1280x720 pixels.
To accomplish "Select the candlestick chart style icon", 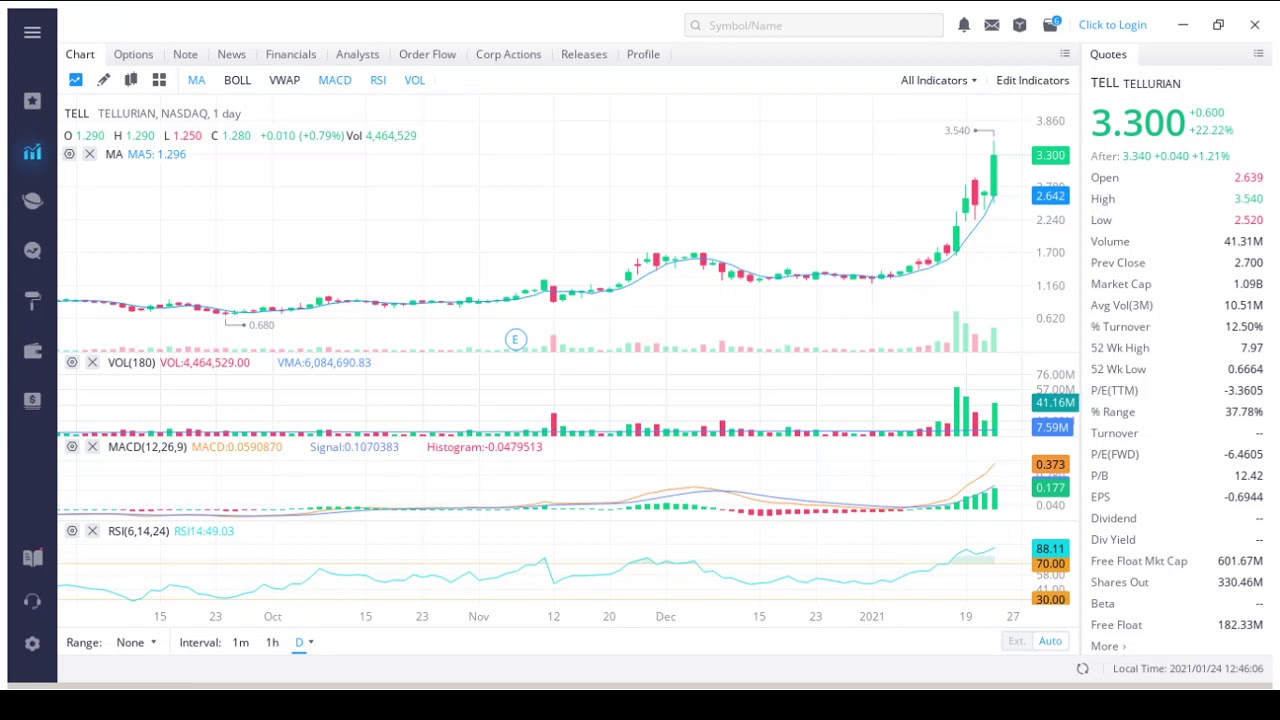I will [131, 80].
